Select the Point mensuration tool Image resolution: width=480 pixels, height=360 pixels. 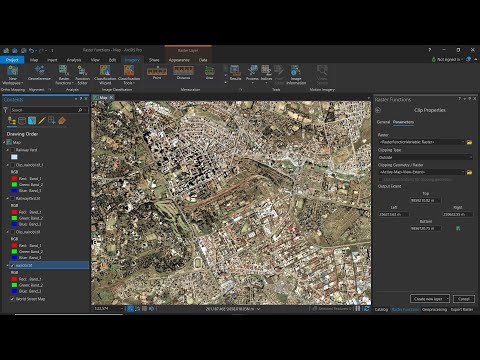[x=157, y=73]
